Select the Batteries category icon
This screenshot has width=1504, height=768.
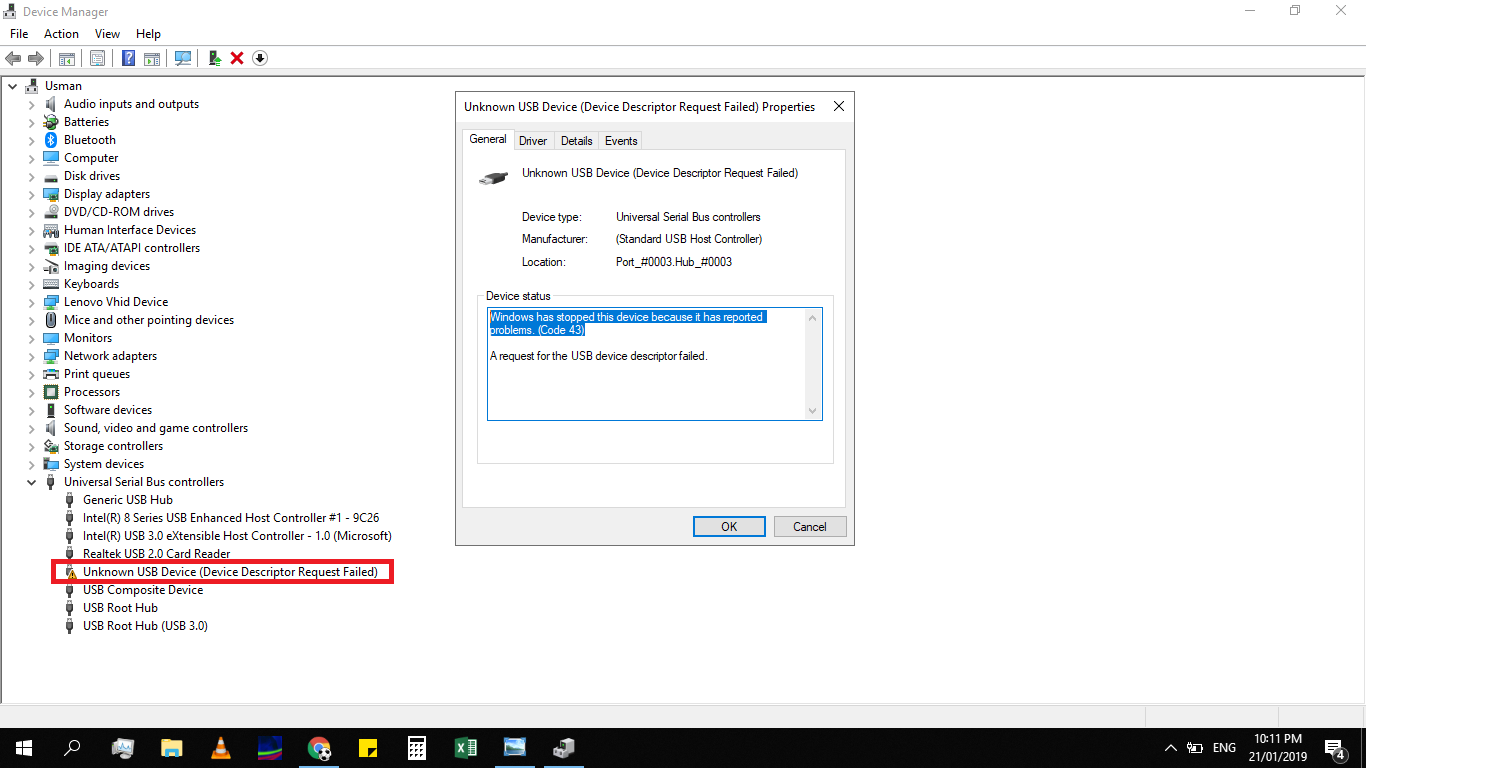51,122
